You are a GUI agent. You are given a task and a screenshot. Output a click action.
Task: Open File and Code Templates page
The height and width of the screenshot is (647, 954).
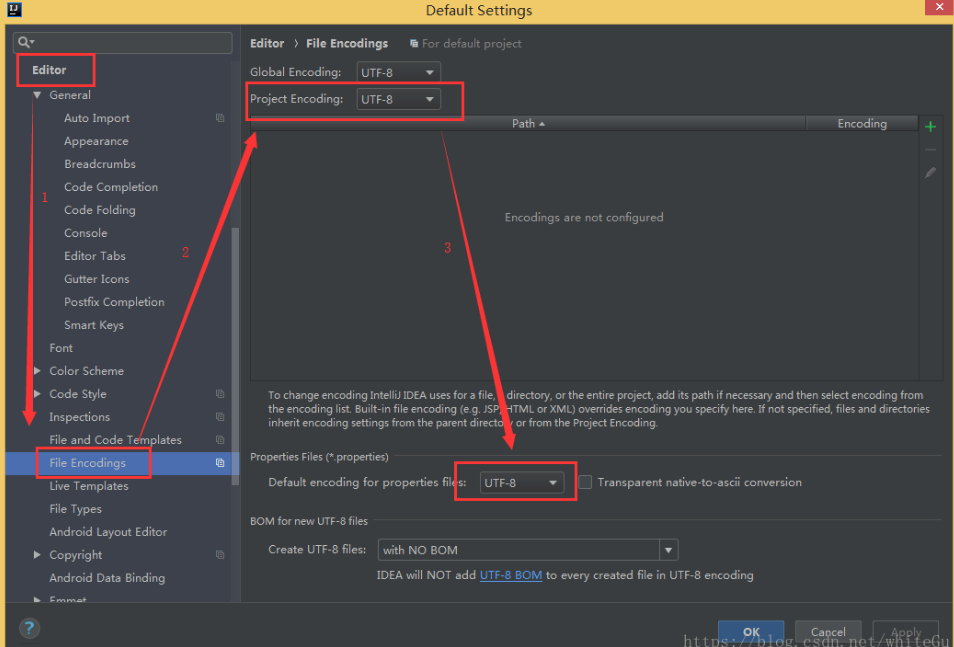(116, 439)
